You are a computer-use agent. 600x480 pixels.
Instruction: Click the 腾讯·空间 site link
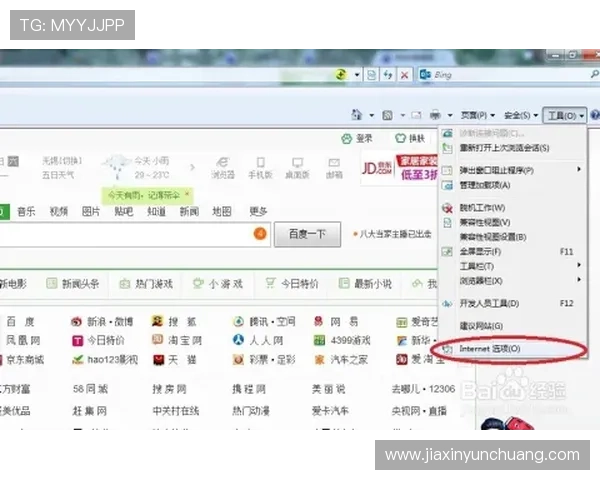[264, 322]
